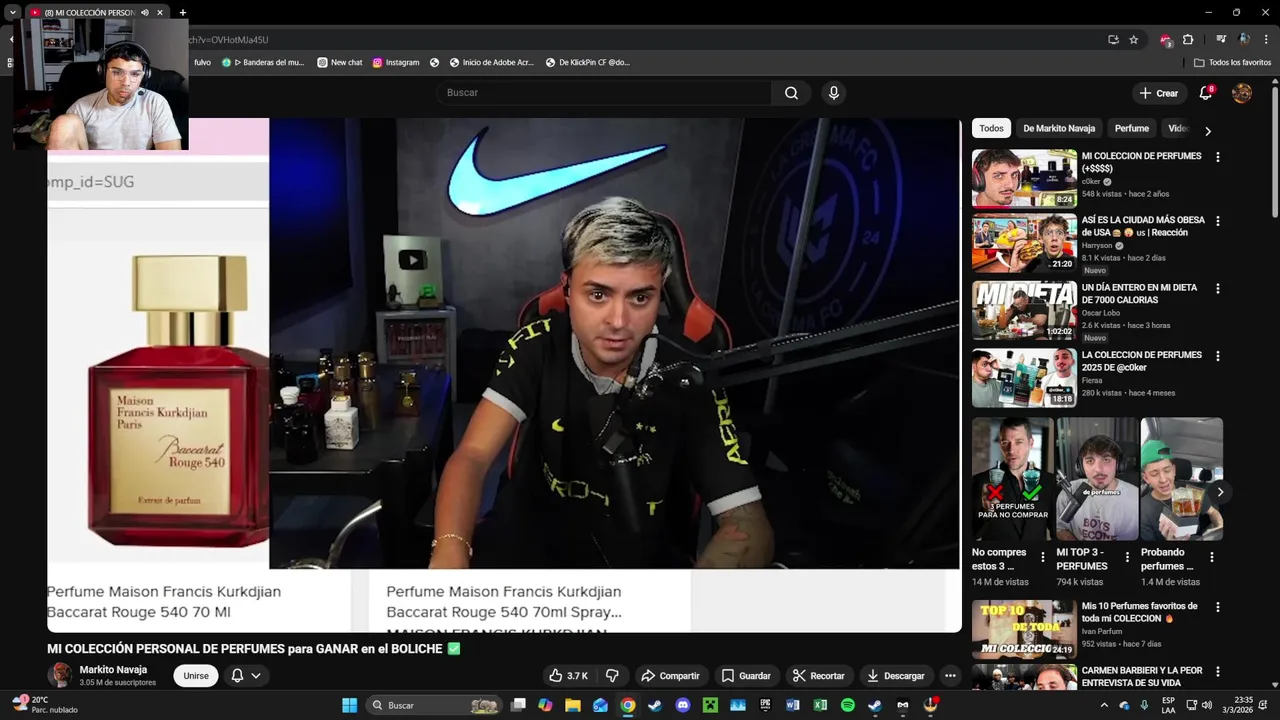
Task: Open Chrome extensions puzzle icon
Action: pyautogui.click(x=1188, y=40)
